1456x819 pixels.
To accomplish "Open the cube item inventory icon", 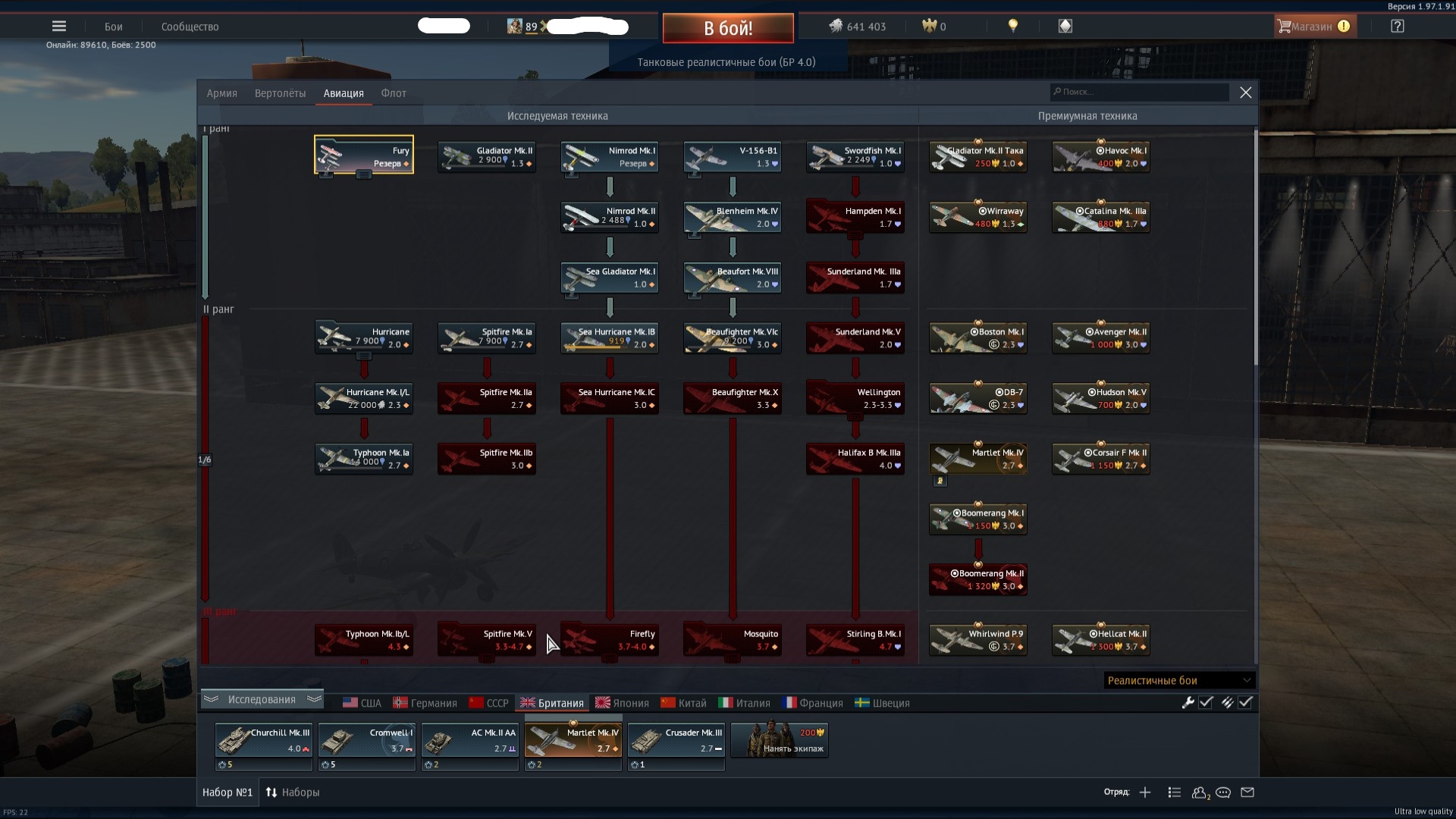I will click(1065, 27).
